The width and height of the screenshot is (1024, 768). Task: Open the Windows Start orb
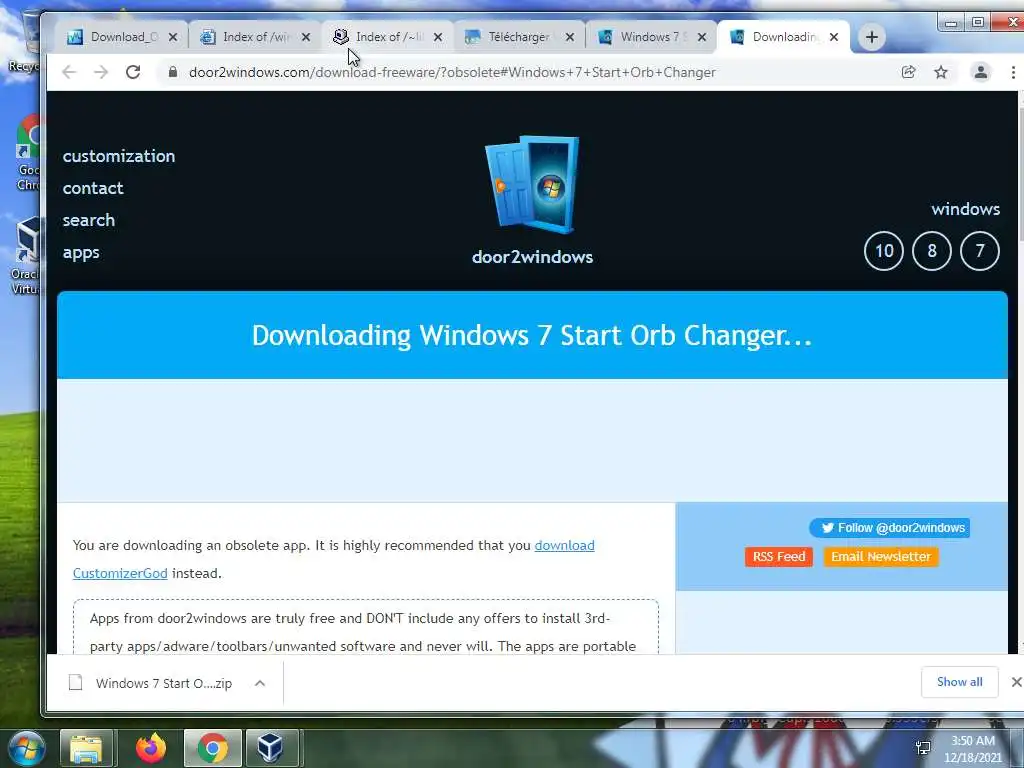pos(25,748)
